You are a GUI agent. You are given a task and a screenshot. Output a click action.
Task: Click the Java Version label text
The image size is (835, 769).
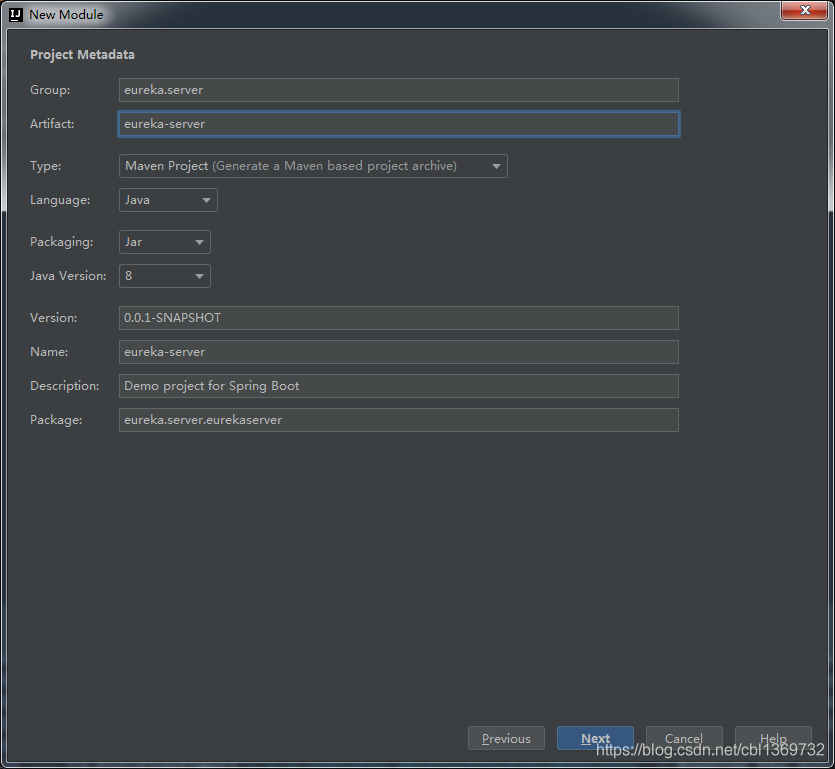67,276
